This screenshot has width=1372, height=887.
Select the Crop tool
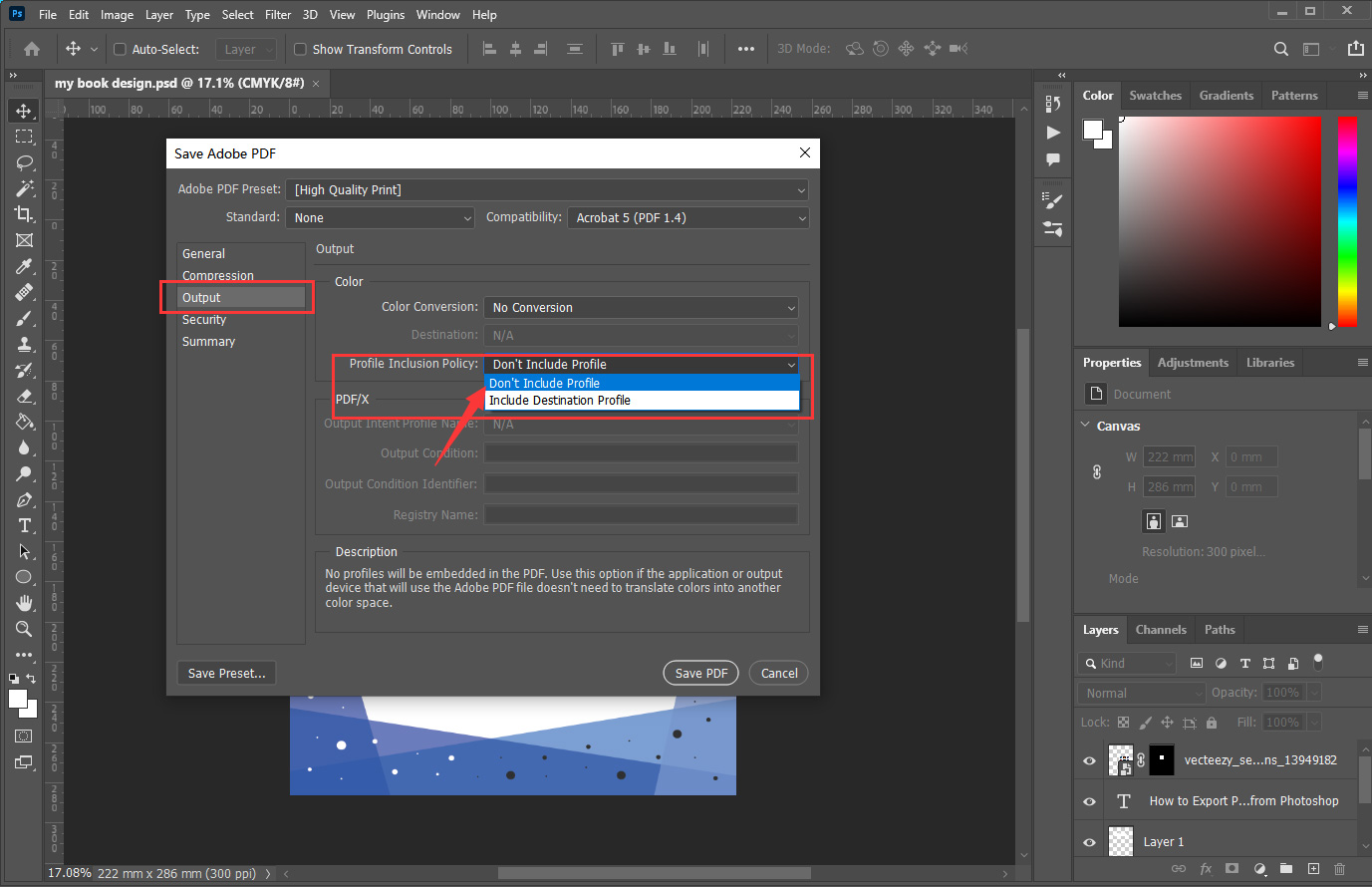(x=24, y=214)
